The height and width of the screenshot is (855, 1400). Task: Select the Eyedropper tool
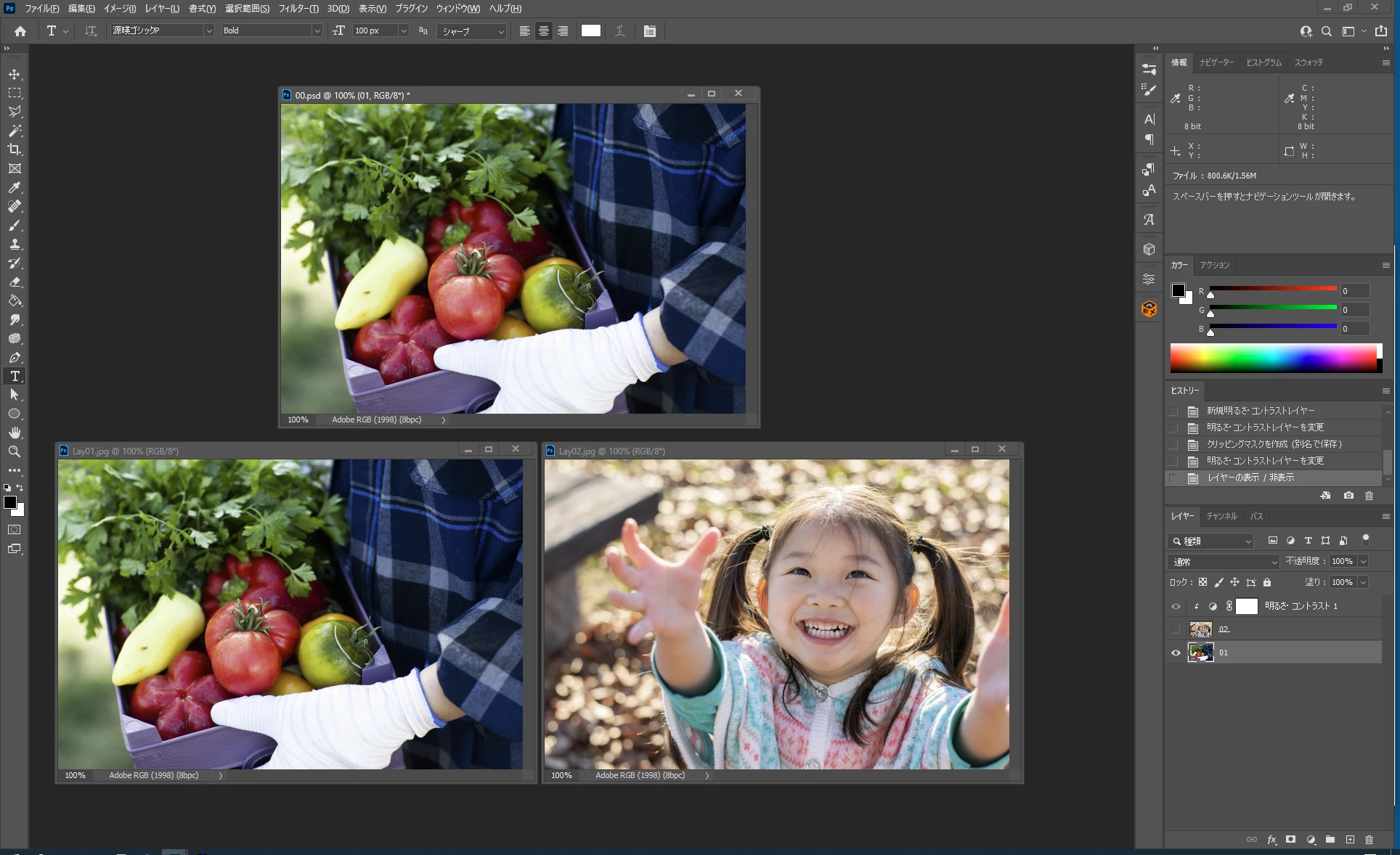[x=15, y=187]
